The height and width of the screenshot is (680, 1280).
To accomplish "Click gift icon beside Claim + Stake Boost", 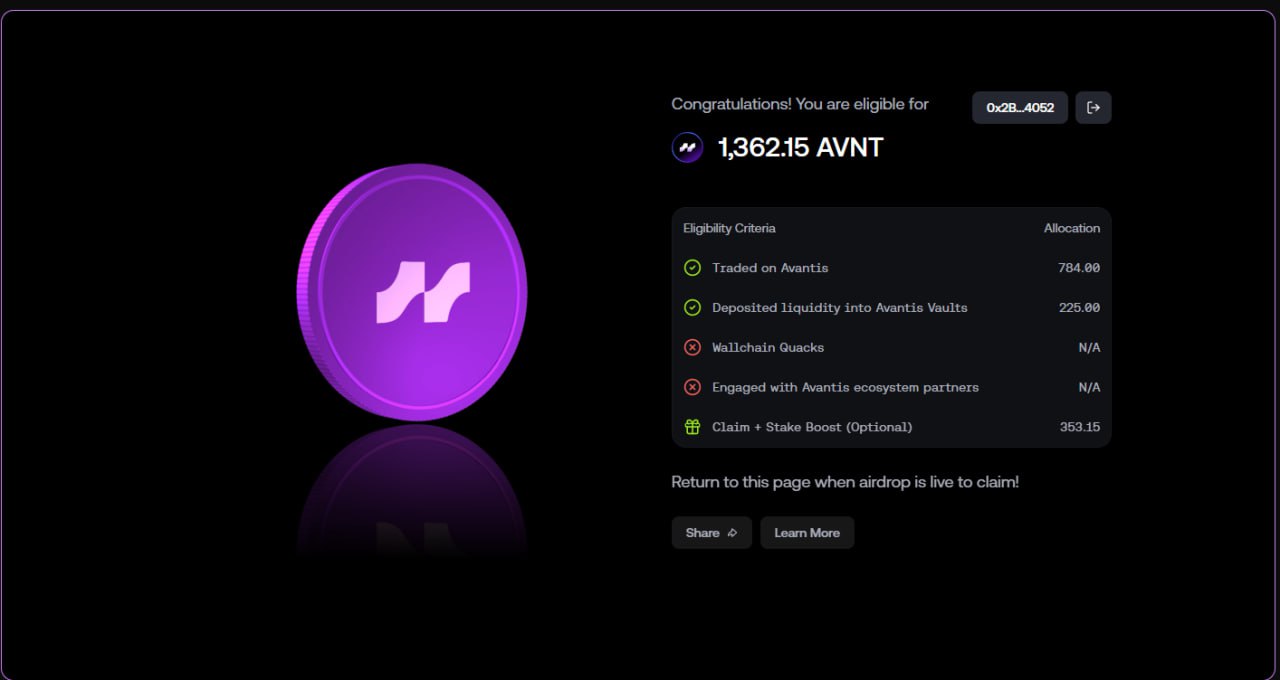I will [x=692, y=427].
